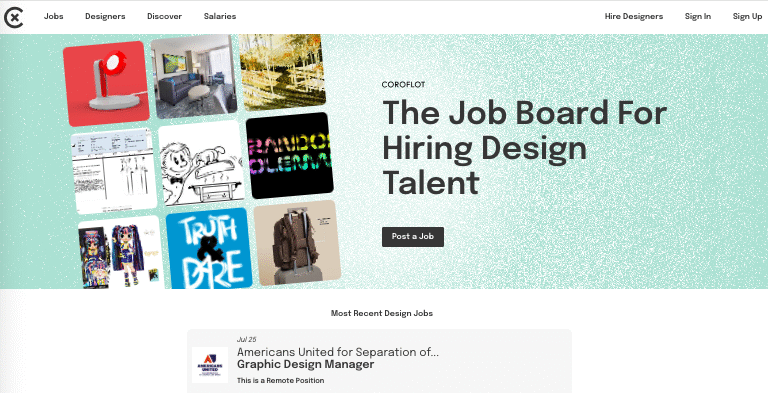The width and height of the screenshot is (768, 393).
Task: Open the Graphic Design Manager job listing
Action: (x=379, y=361)
